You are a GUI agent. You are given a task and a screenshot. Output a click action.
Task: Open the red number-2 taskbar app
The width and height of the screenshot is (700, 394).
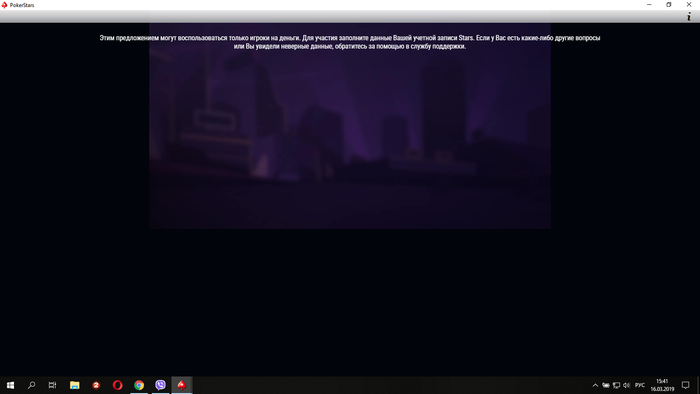pyautogui.click(x=96, y=385)
